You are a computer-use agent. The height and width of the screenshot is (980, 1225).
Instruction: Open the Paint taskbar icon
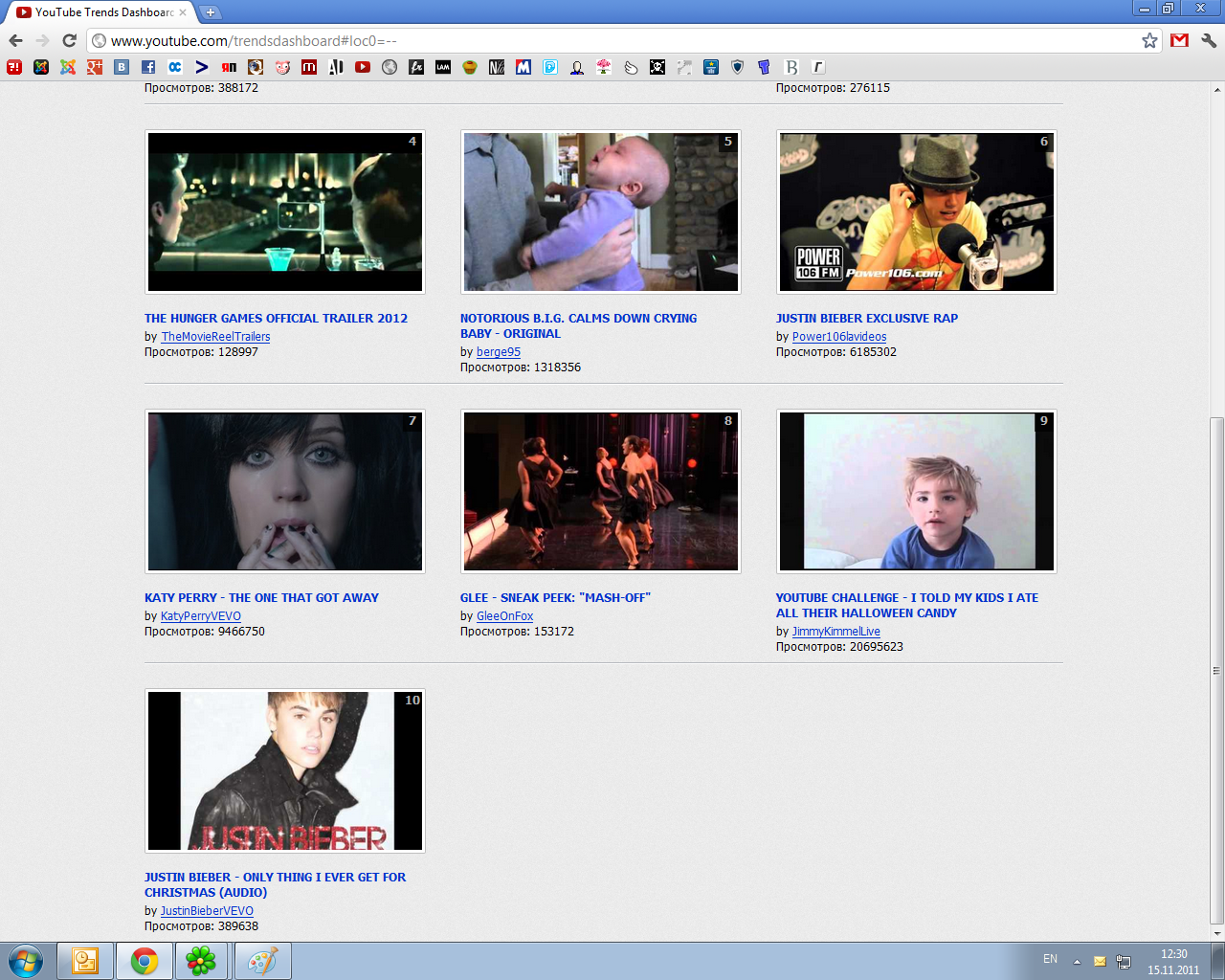[x=262, y=961]
